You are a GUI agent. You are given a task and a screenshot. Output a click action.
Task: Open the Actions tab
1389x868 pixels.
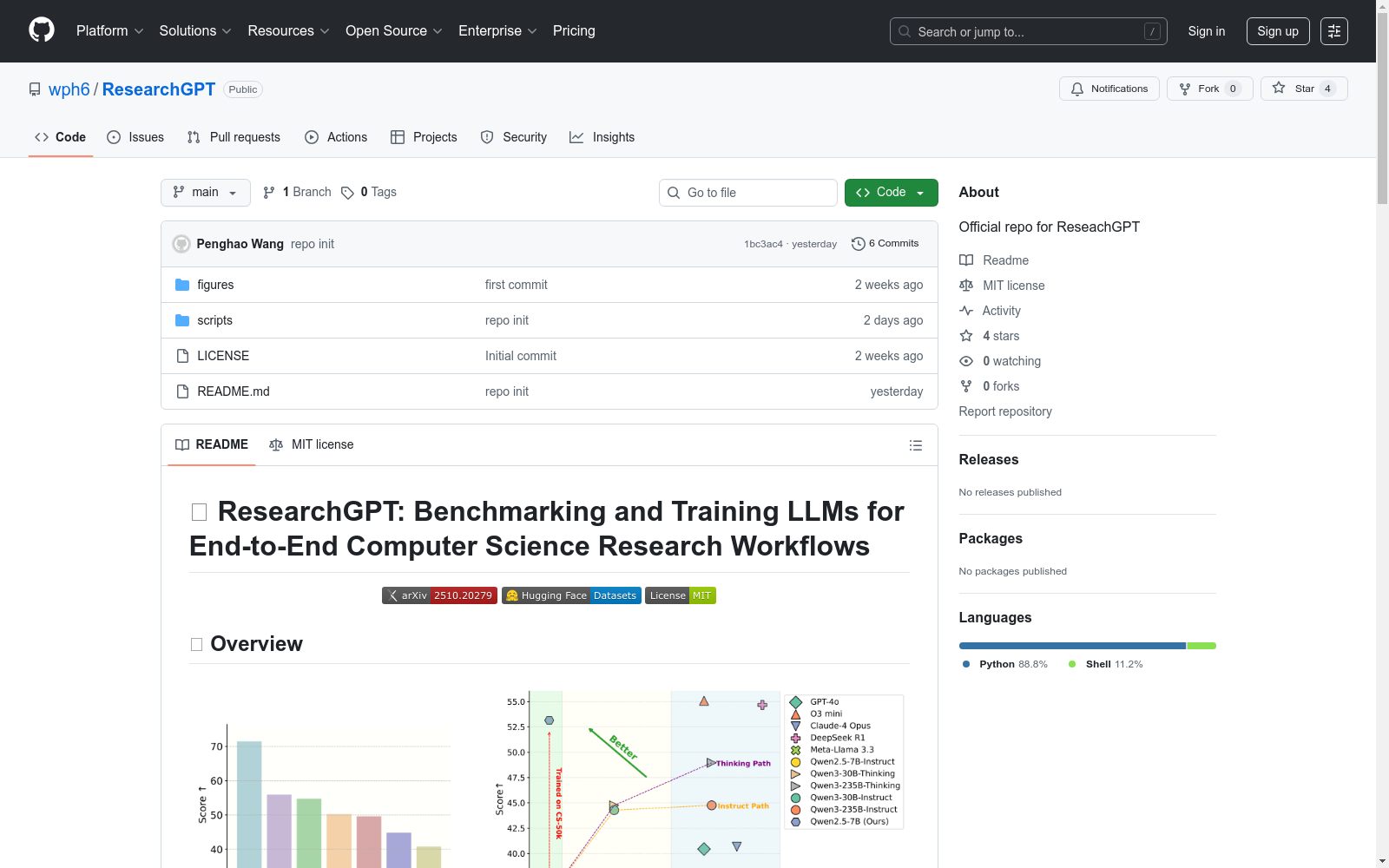336,137
